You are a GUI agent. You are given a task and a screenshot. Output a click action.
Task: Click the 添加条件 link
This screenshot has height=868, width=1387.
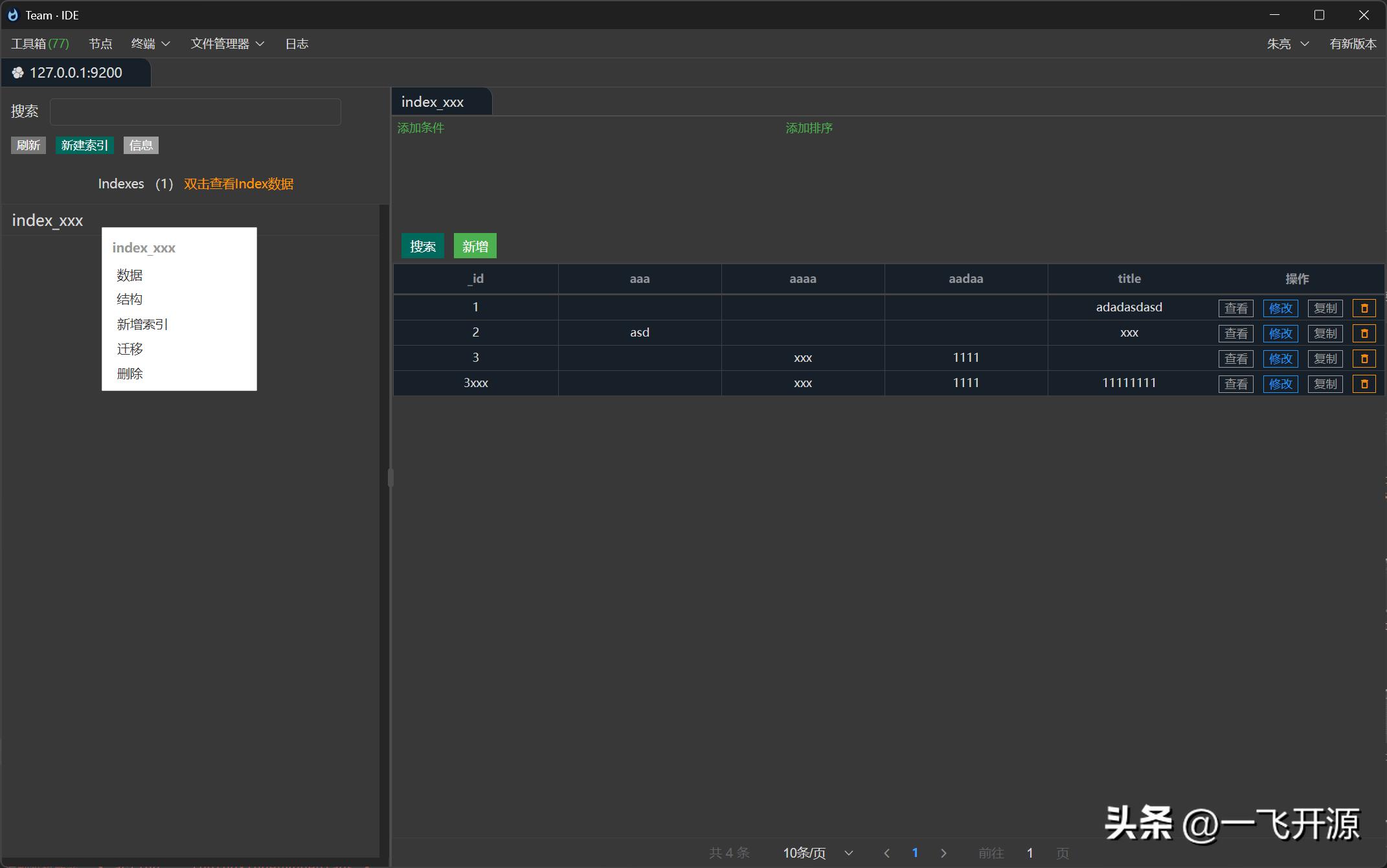tap(420, 128)
